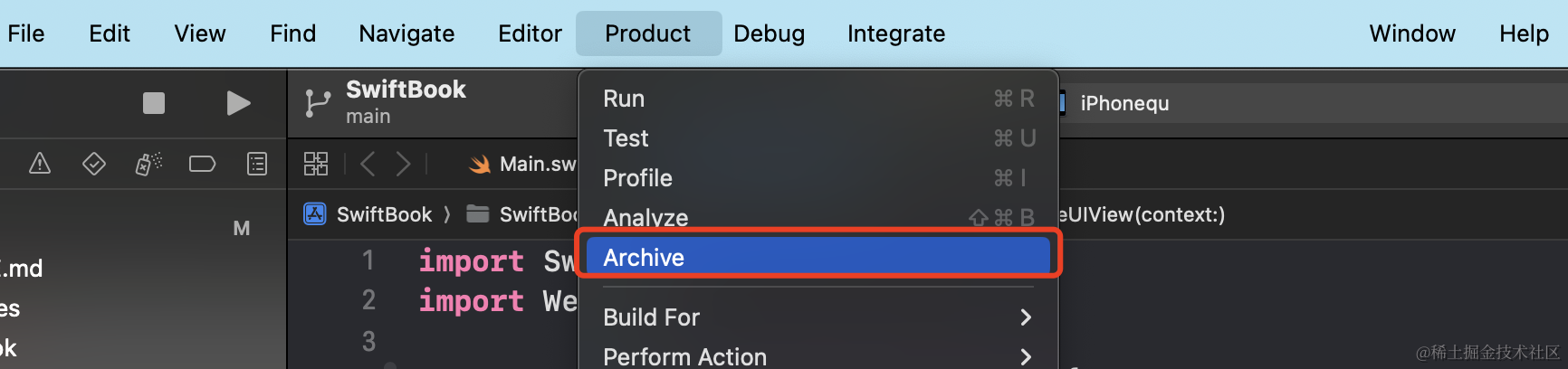The image size is (1568, 369).
Task: Click the Stop button in toolbar
Action: pos(154,103)
